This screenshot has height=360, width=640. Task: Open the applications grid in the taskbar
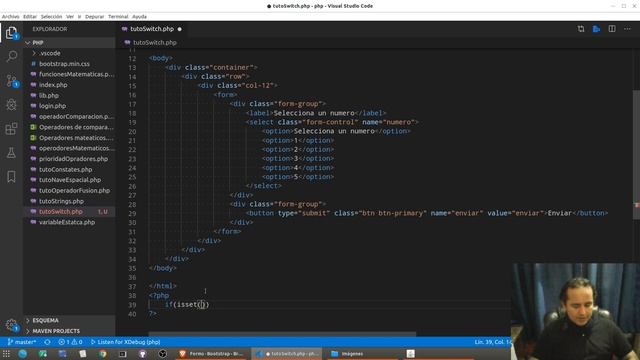click(6, 354)
